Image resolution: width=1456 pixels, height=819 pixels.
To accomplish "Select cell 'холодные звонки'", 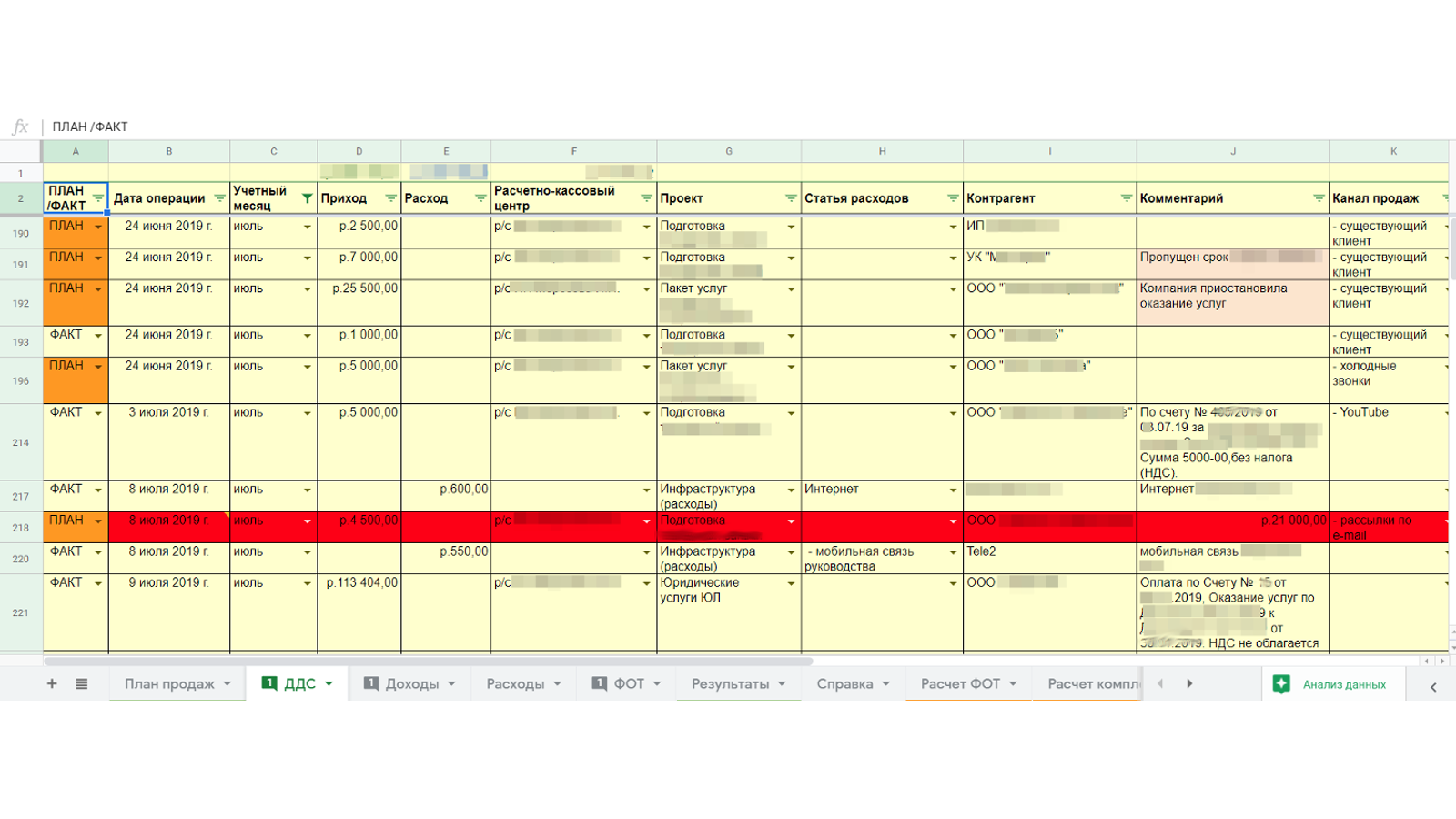I will 1389,380.
